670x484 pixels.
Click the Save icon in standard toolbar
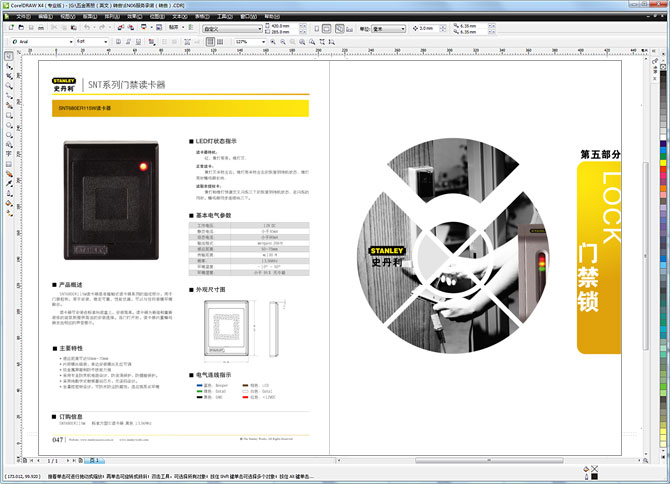pyautogui.click(x=33, y=29)
